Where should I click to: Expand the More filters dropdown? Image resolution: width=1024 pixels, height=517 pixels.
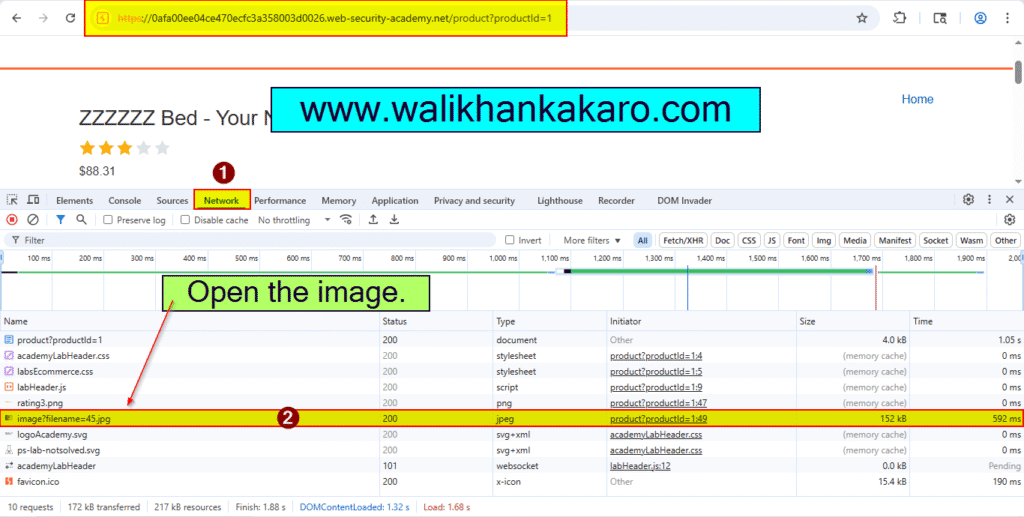point(592,240)
